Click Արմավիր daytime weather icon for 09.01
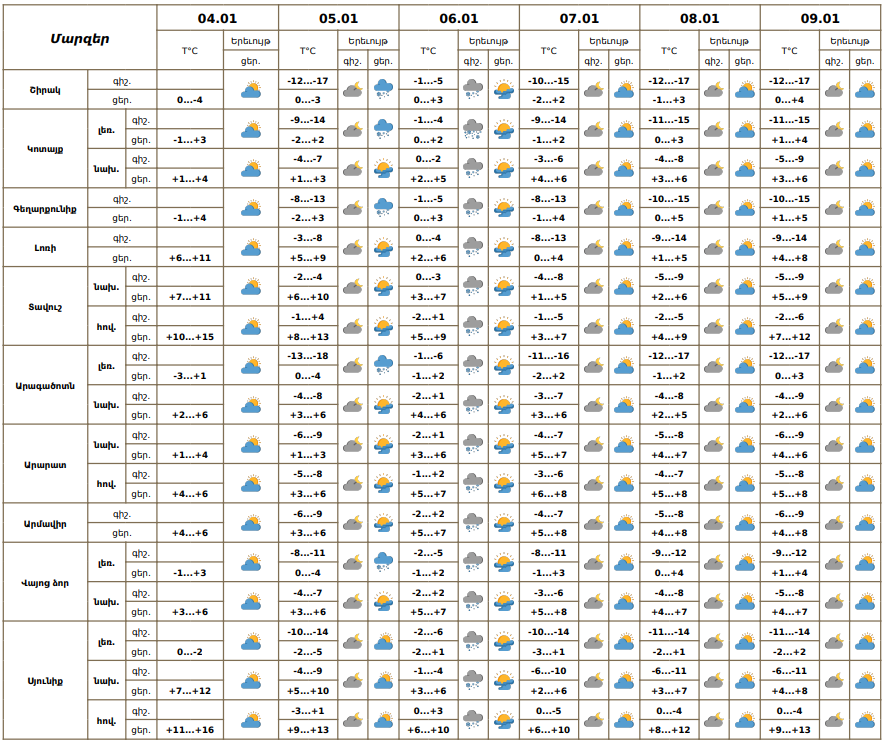The image size is (883, 743). 864,523
